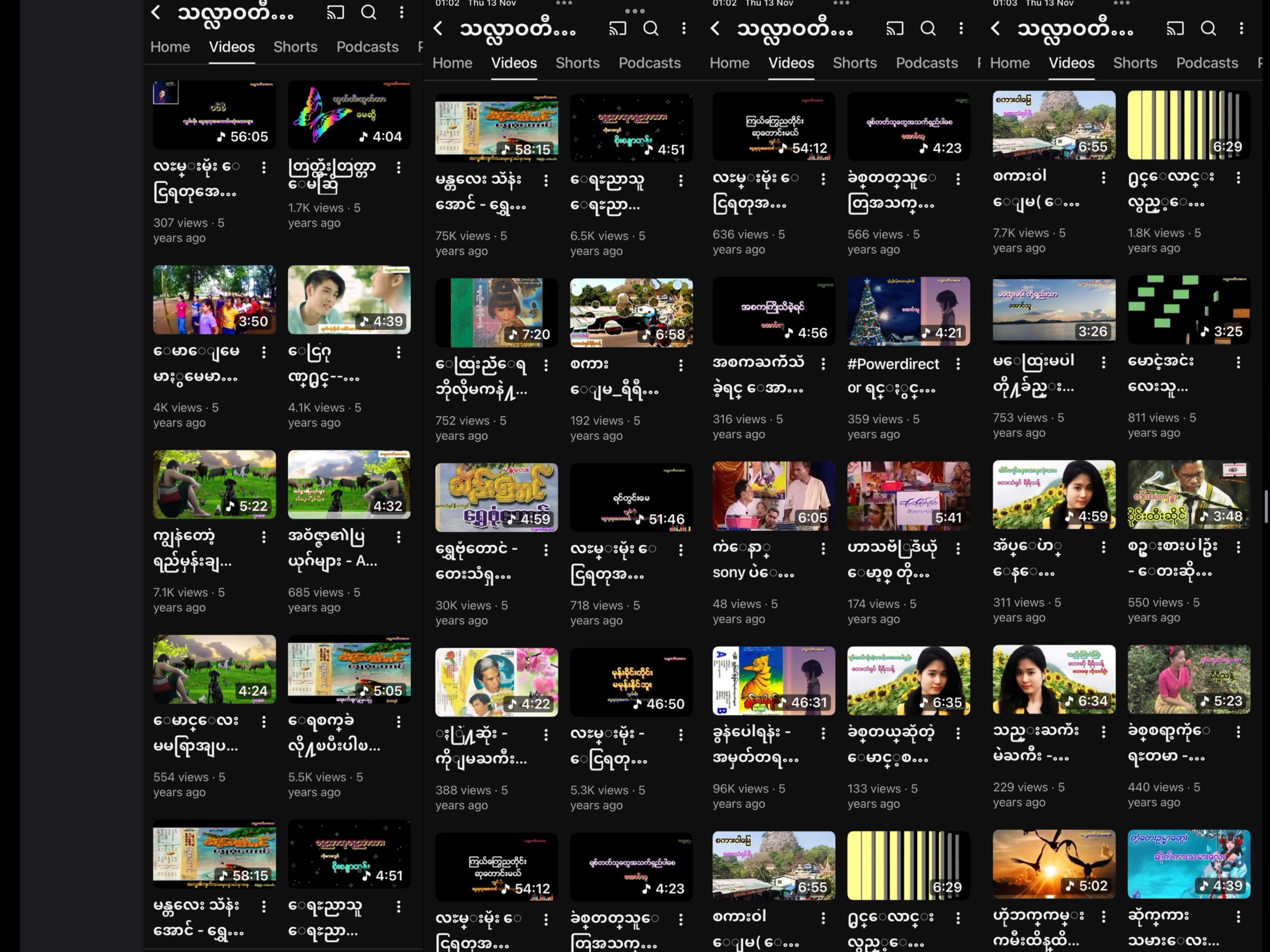Go to the Home tab in the third panel

(x=729, y=63)
